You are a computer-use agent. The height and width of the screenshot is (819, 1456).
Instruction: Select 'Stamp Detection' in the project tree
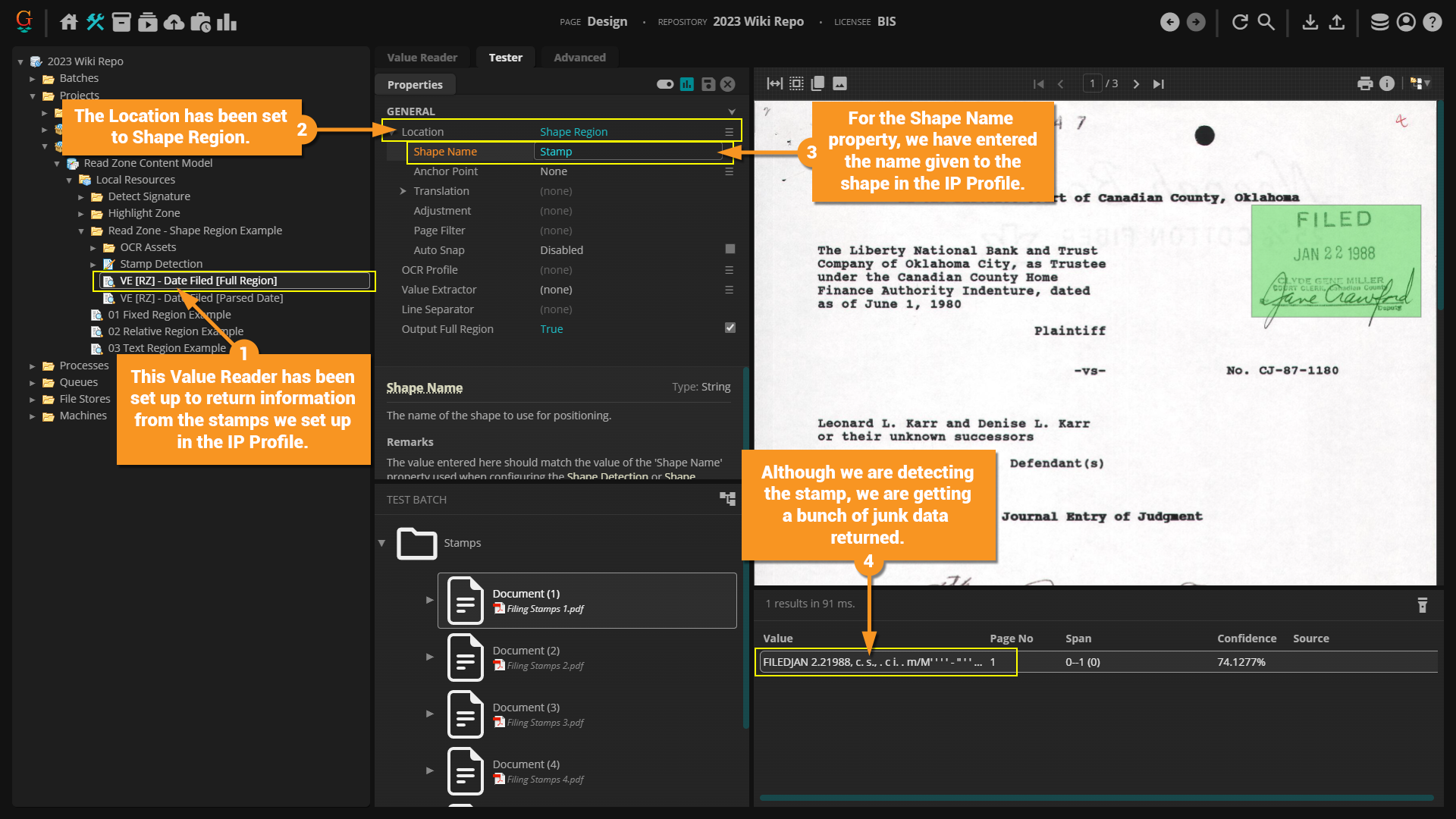point(161,264)
